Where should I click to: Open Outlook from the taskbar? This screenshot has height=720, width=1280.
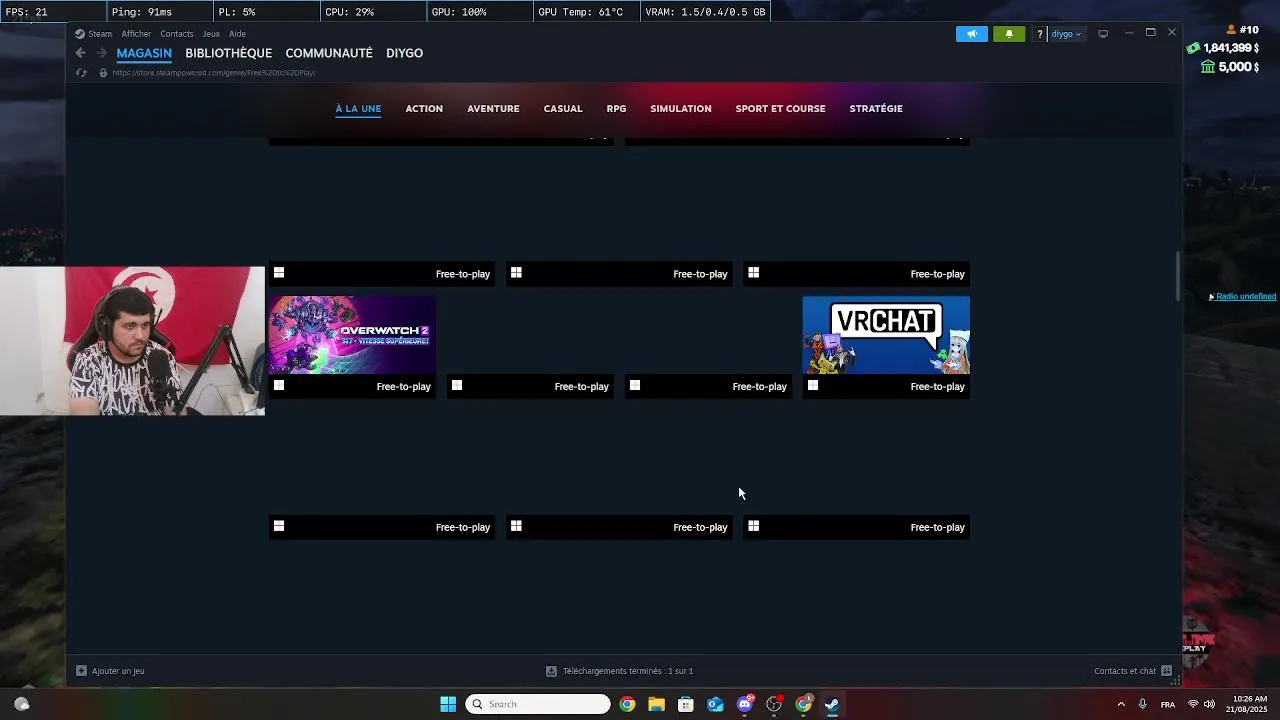pyautogui.click(x=715, y=704)
